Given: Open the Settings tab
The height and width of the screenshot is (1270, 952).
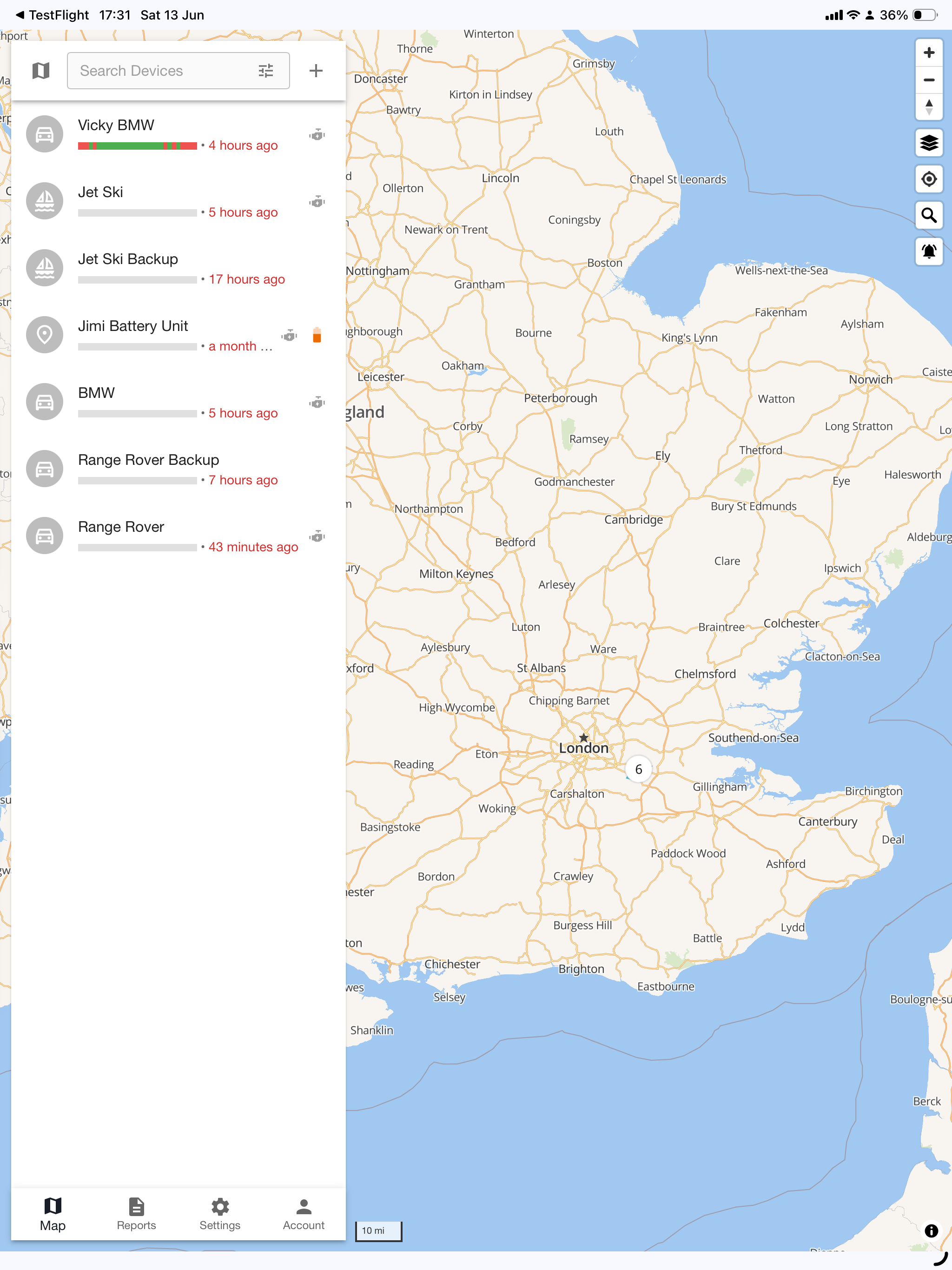Looking at the screenshot, I should tap(220, 1214).
